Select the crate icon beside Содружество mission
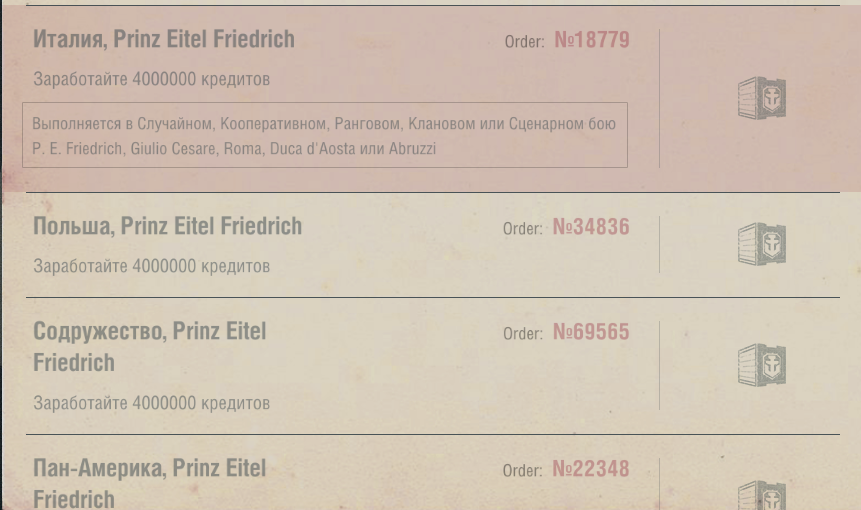The height and width of the screenshot is (510, 861). pos(762,365)
